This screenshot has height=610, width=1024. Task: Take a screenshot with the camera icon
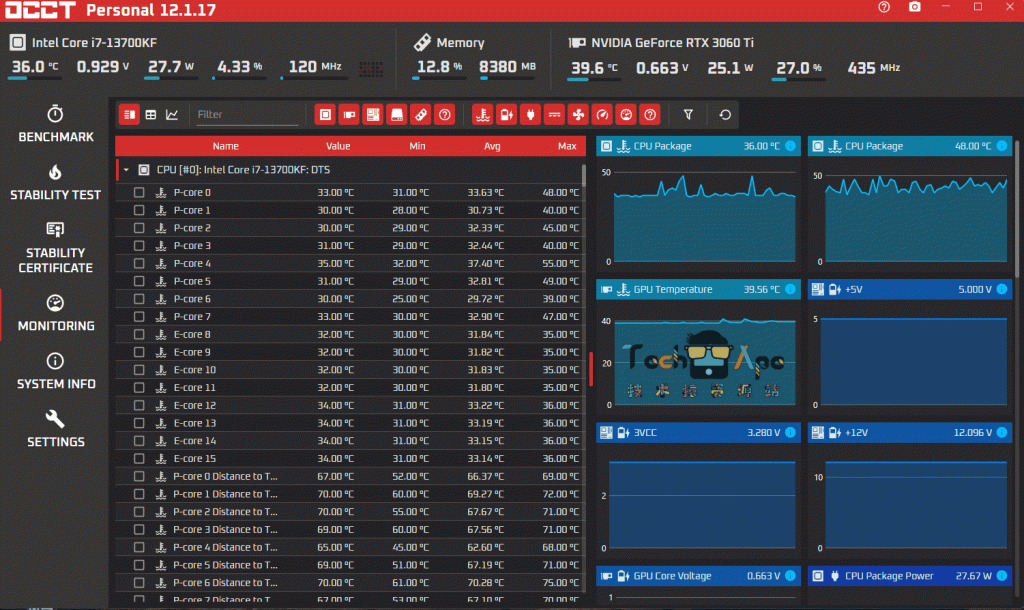tap(914, 8)
